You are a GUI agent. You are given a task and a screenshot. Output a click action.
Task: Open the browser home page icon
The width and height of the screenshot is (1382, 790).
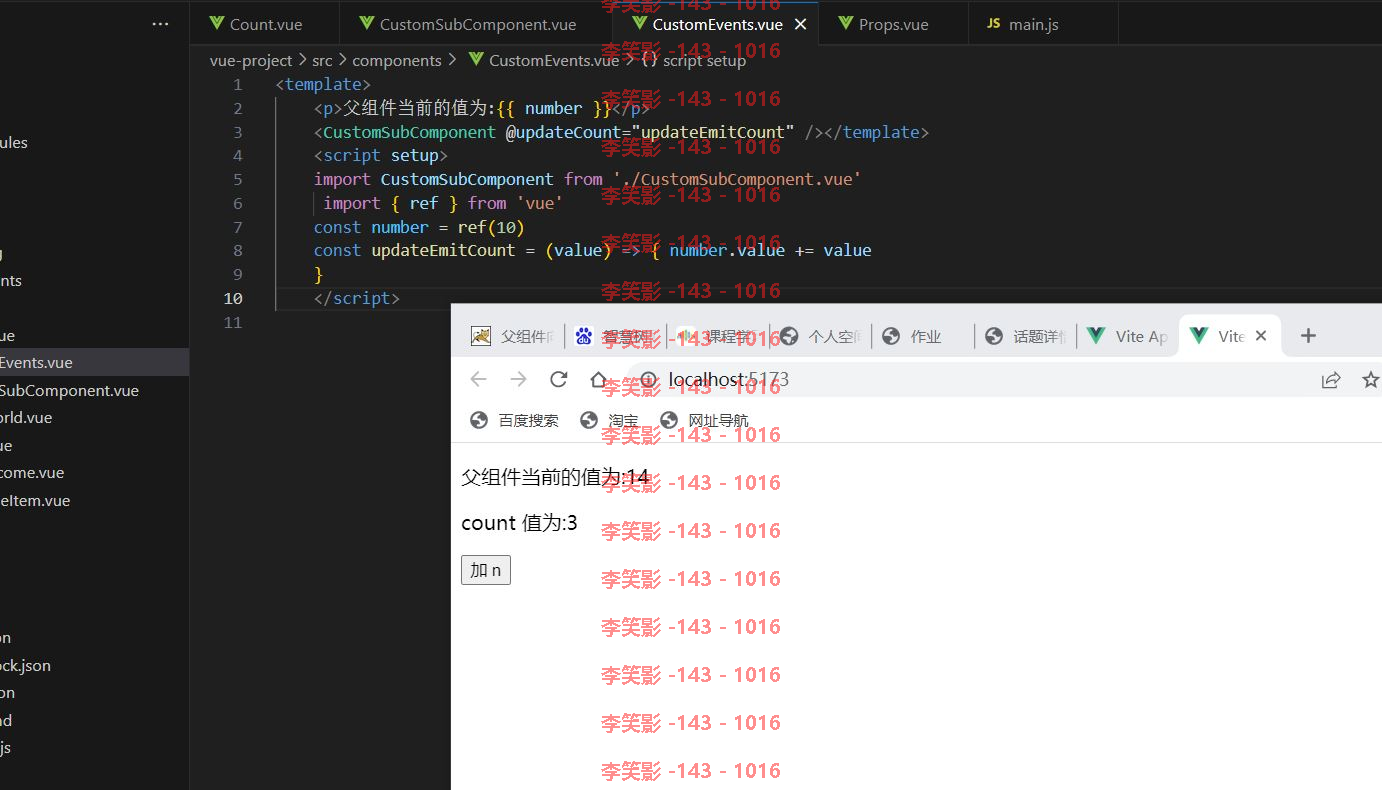click(598, 380)
